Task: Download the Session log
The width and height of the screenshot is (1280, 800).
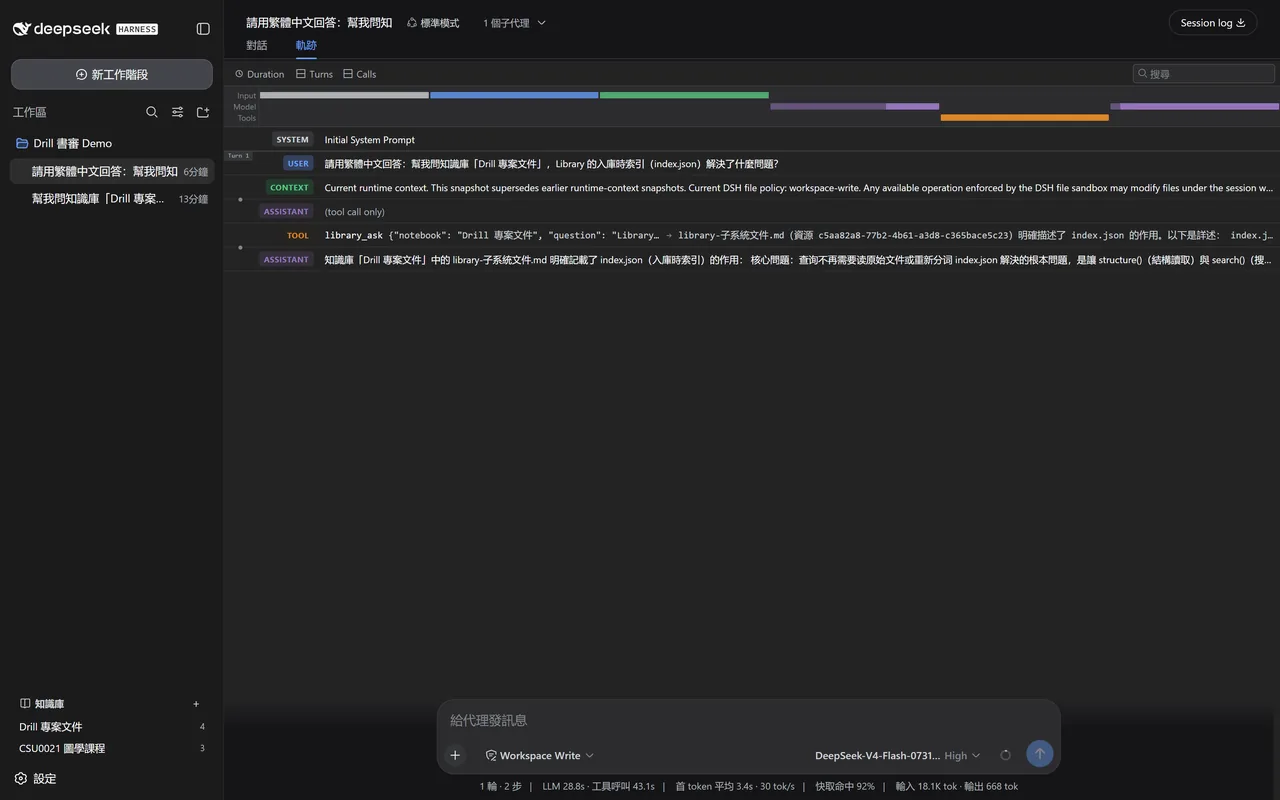Action: click(x=1213, y=23)
